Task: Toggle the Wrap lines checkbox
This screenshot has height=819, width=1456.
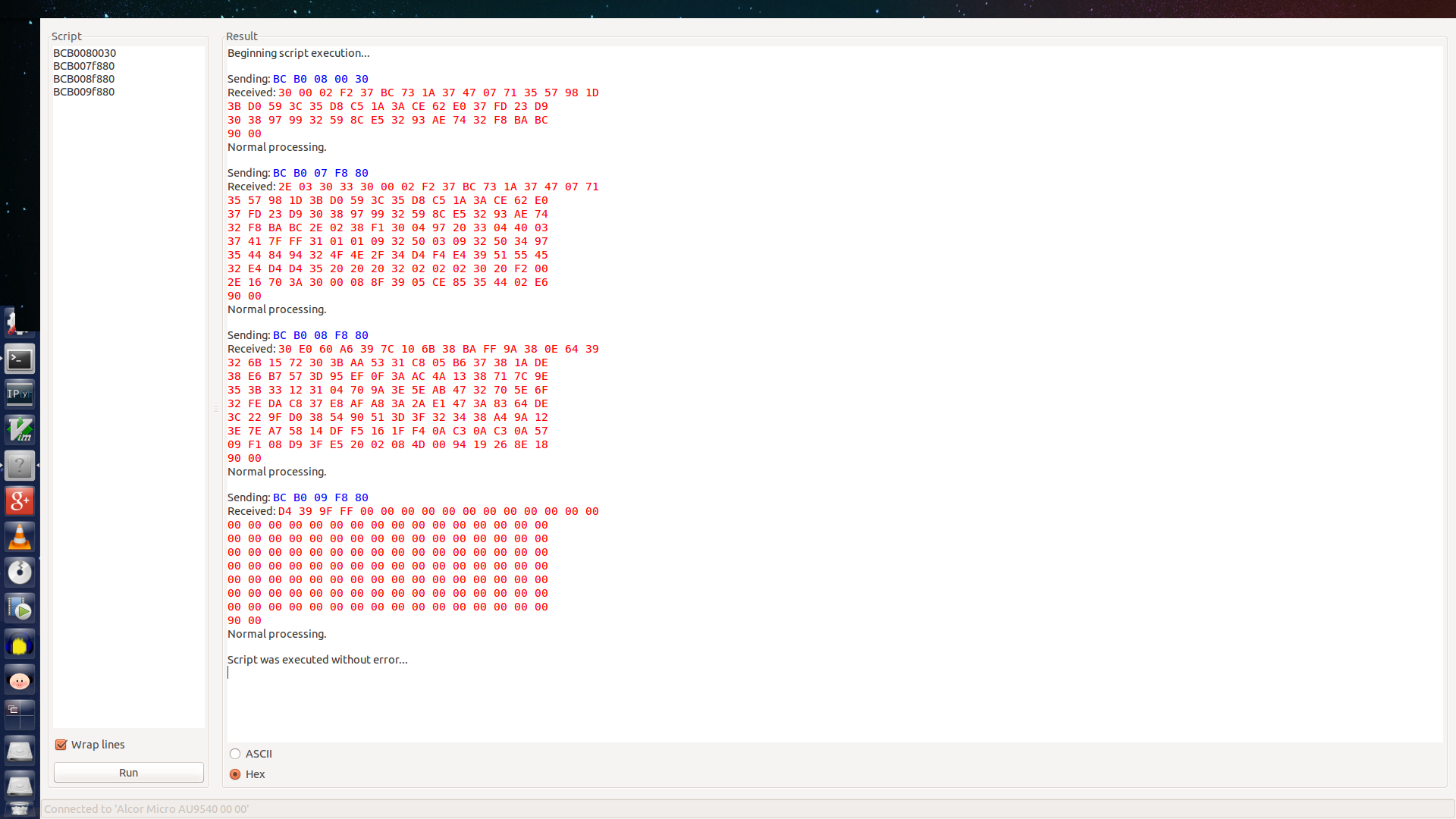Action: point(61,745)
